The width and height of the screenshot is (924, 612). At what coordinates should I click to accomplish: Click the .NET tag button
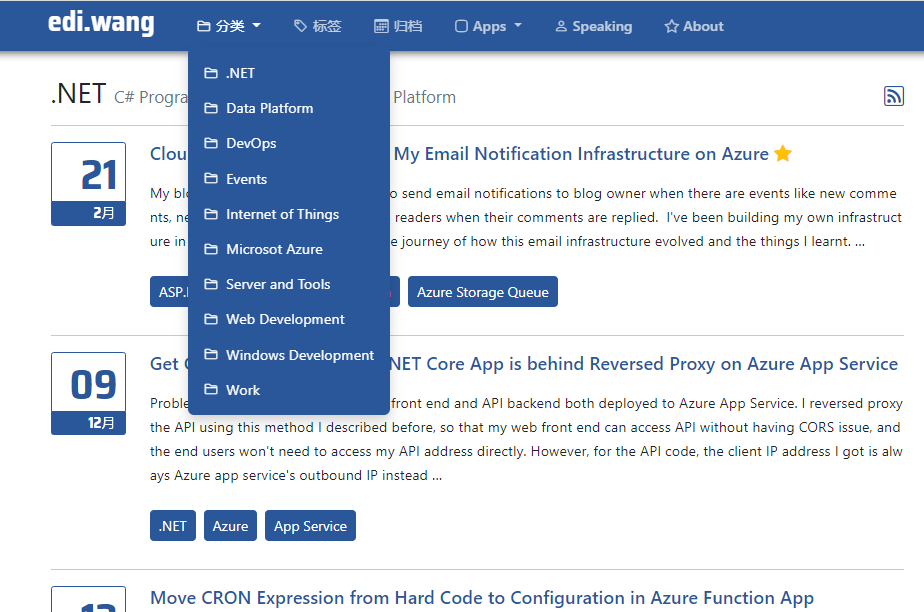(x=173, y=525)
